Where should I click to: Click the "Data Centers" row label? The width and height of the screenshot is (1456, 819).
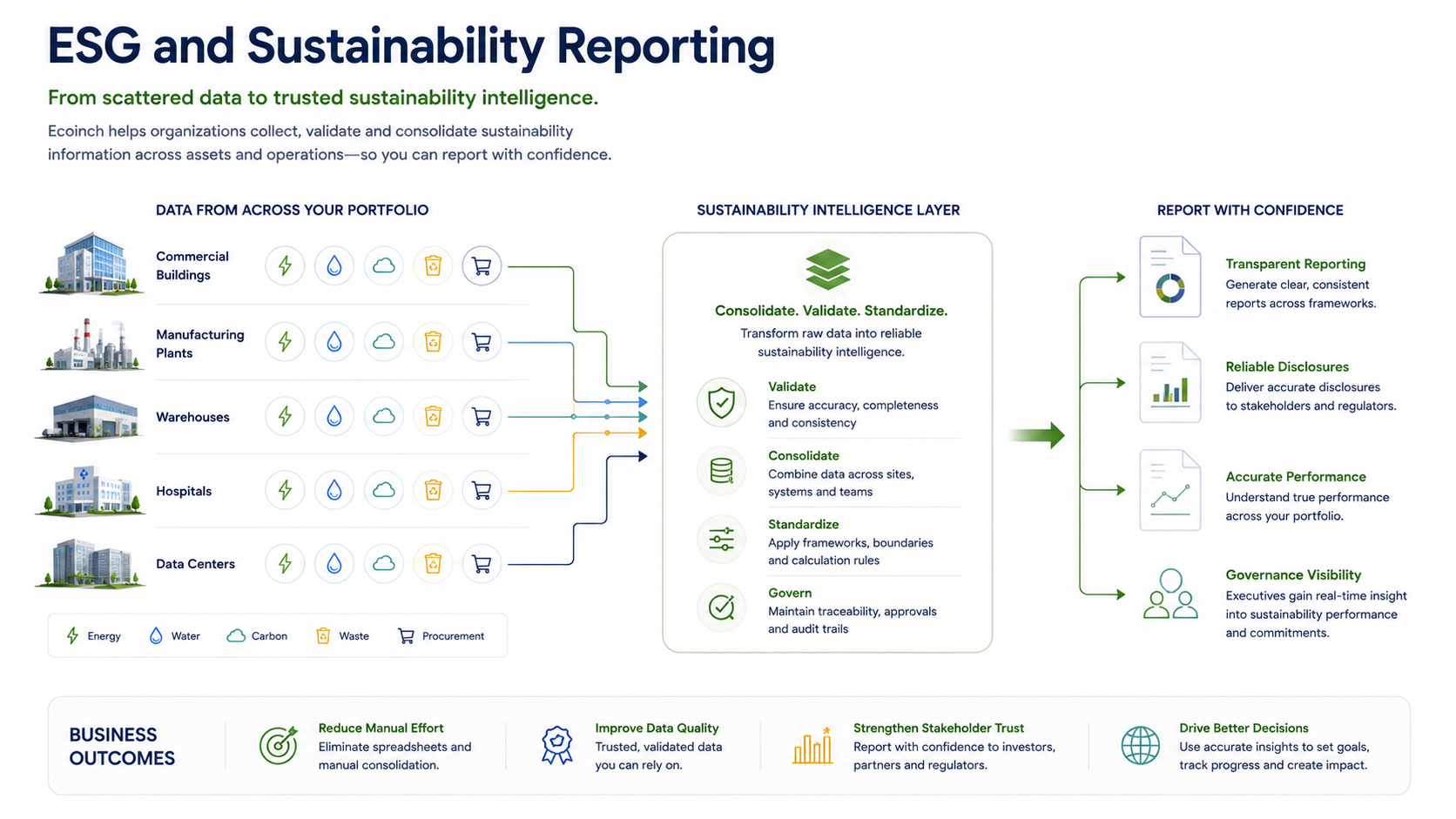[x=195, y=564]
